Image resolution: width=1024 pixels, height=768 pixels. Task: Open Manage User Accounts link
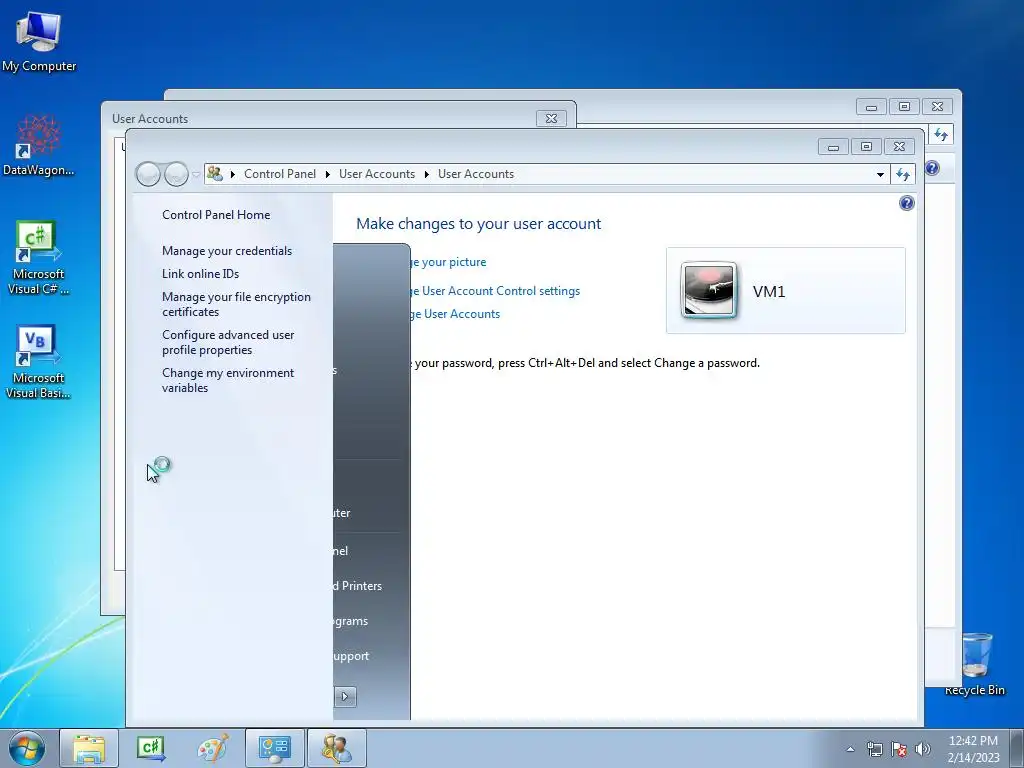[456, 314]
